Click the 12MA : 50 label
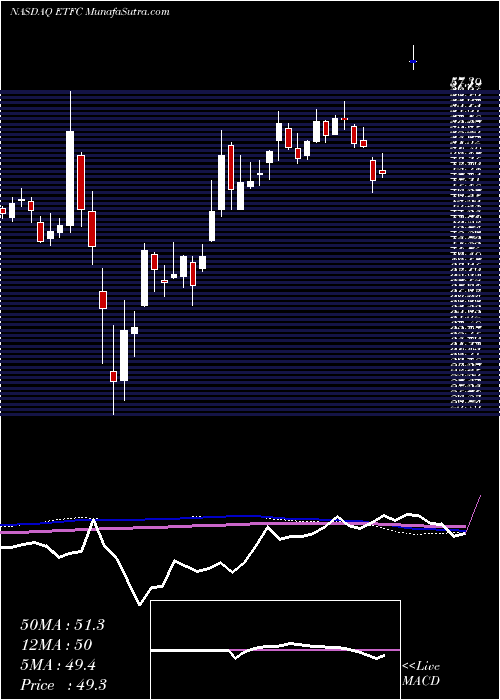Image resolution: width=500 pixels, height=700 pixels. click(x=56, y=645)
